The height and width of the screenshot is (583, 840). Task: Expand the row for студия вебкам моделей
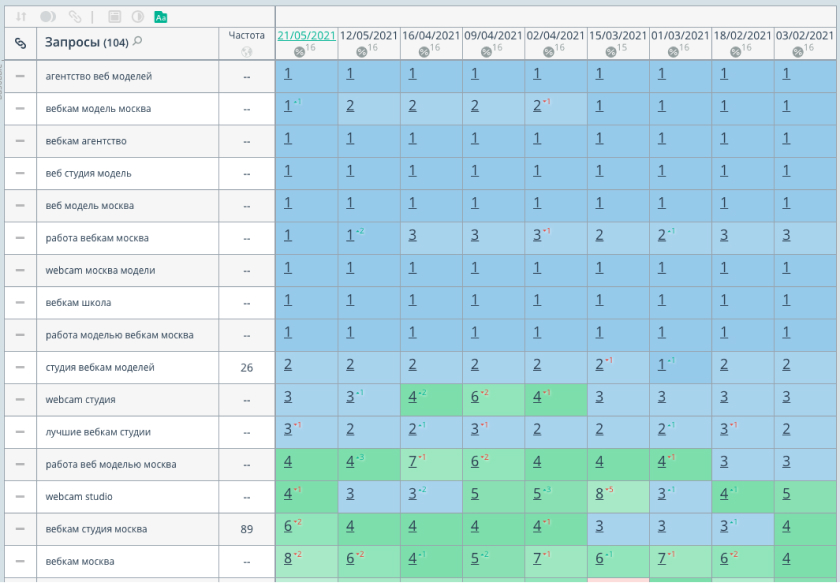(20, 368)
